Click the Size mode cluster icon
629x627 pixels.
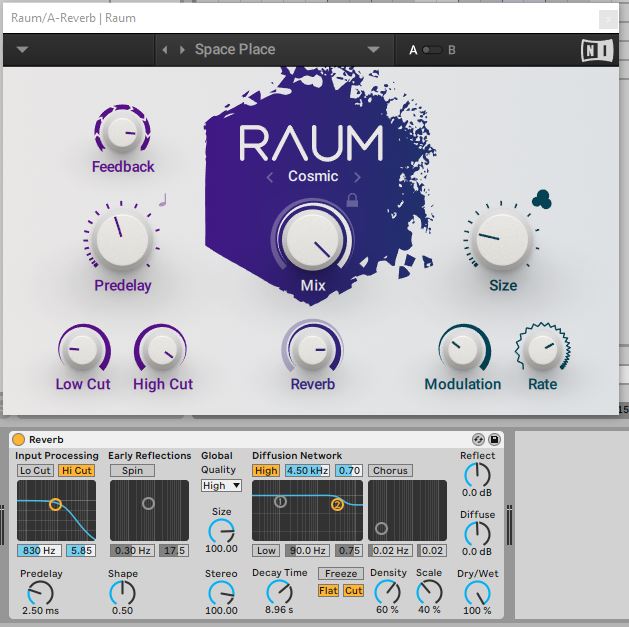point(542,199)
